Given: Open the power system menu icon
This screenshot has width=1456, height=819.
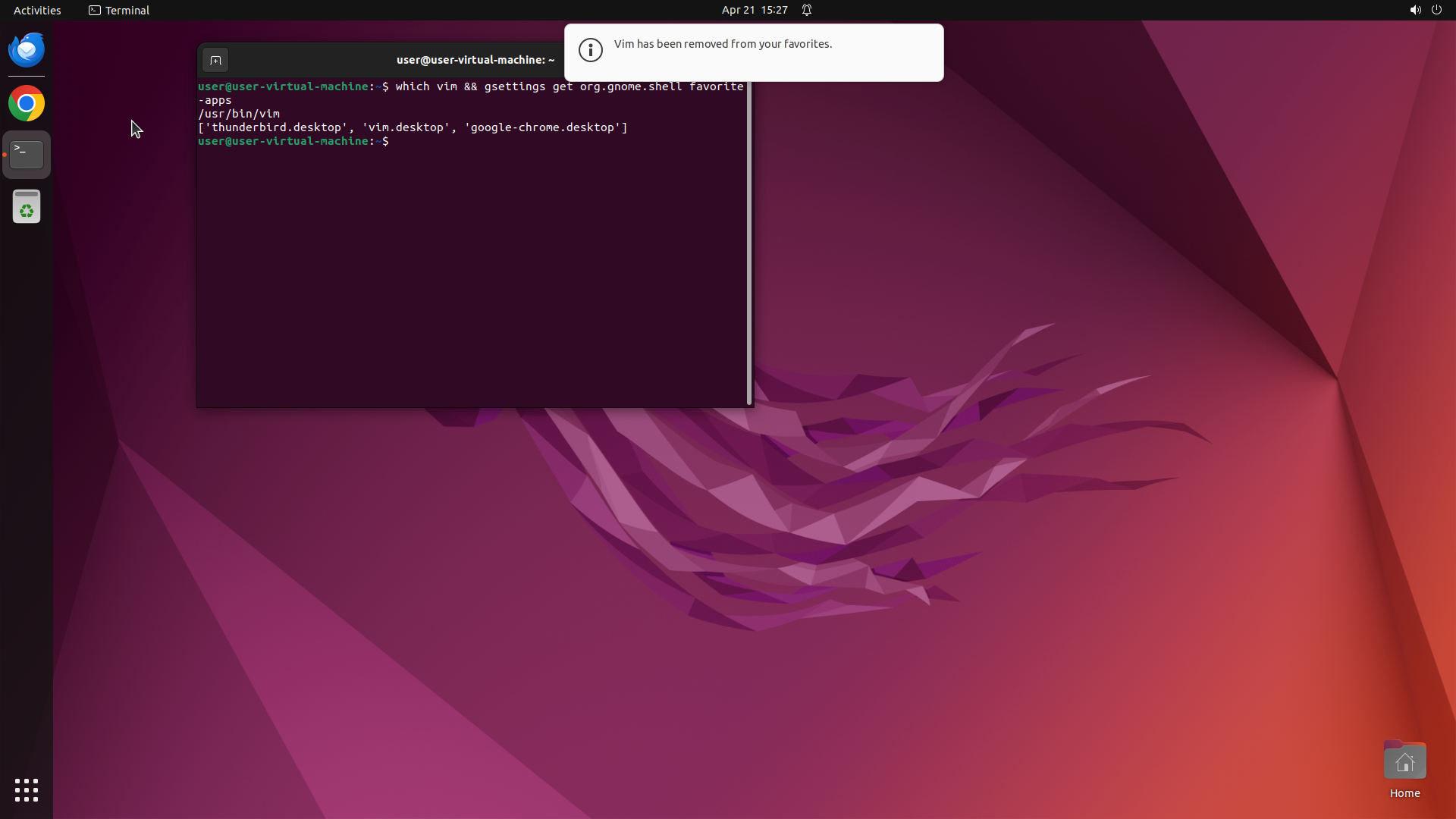Looking at the screenshot, I should tap(1436, 10).
